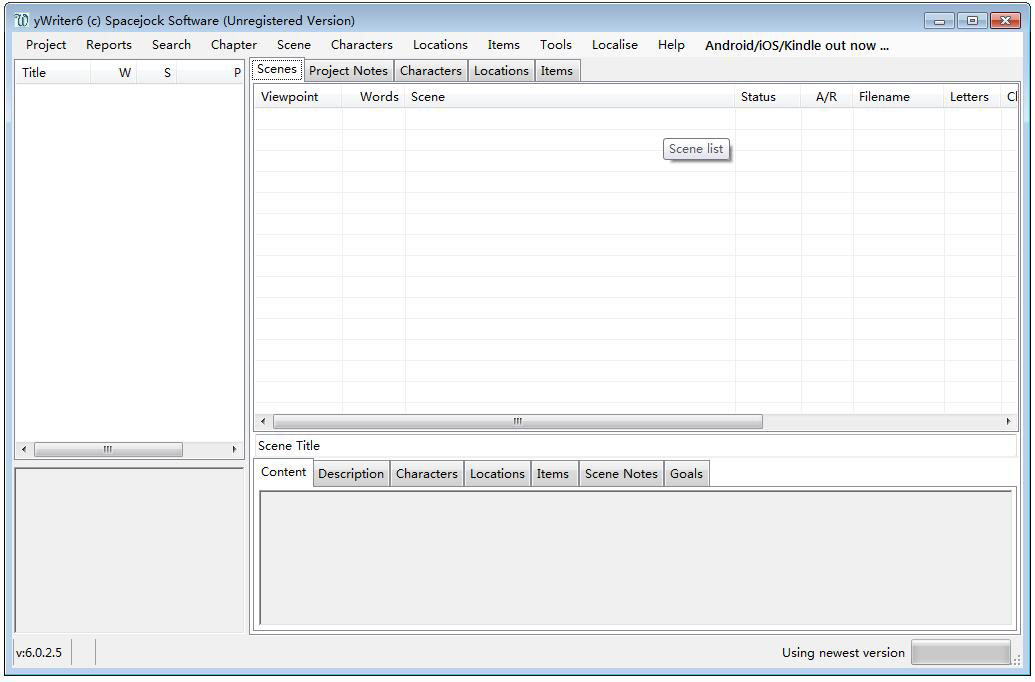Click the S column header in chapter list

156,73
